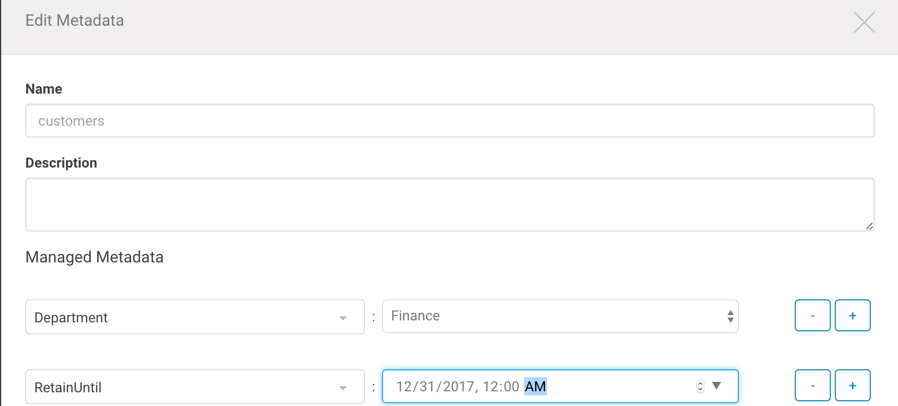Select the minutes in RetainUntil time
The height and width of the screenshot is (406, 898).
click(x=511, y=387)
